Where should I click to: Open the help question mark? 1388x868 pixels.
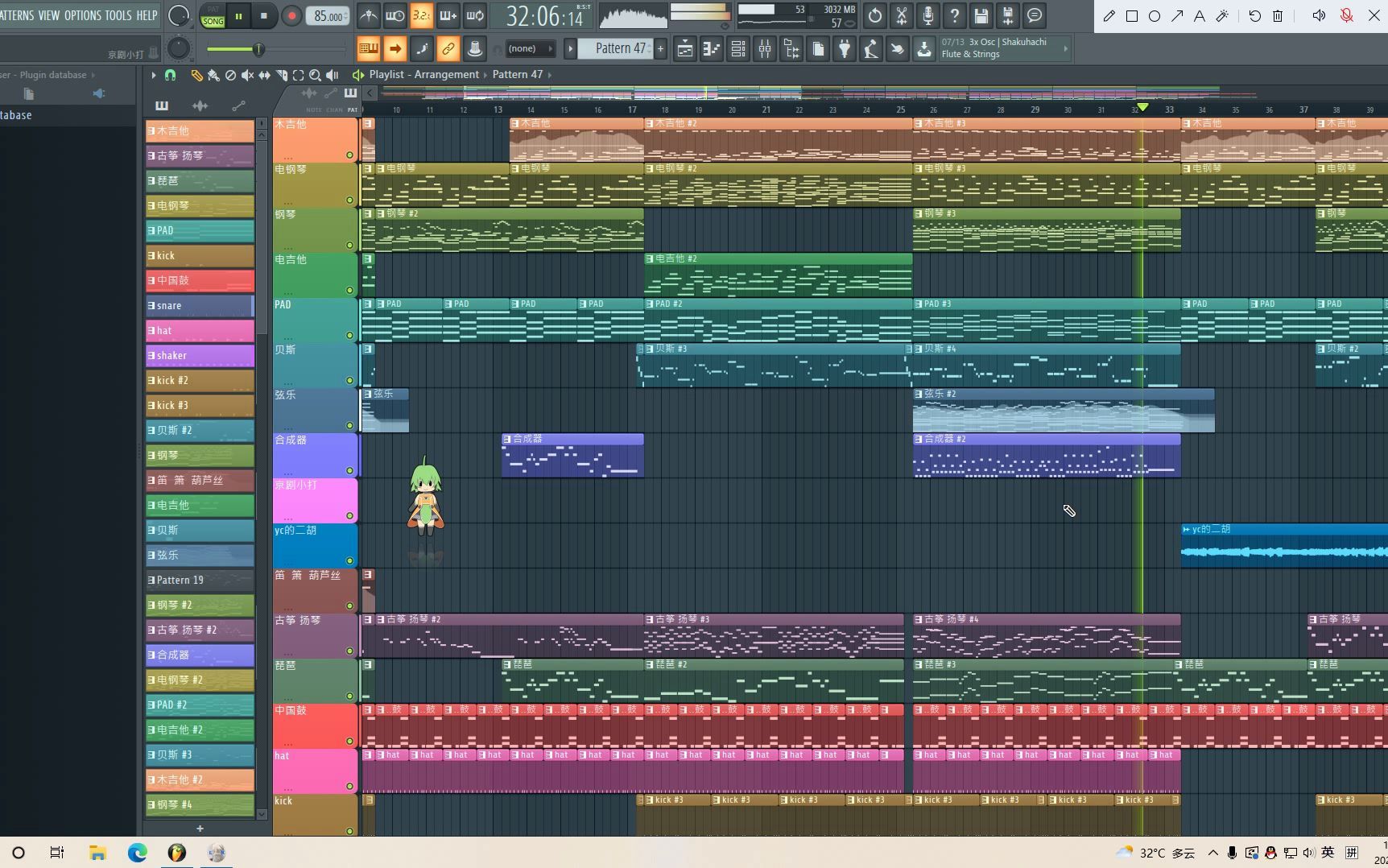click(x=954, y=15)
